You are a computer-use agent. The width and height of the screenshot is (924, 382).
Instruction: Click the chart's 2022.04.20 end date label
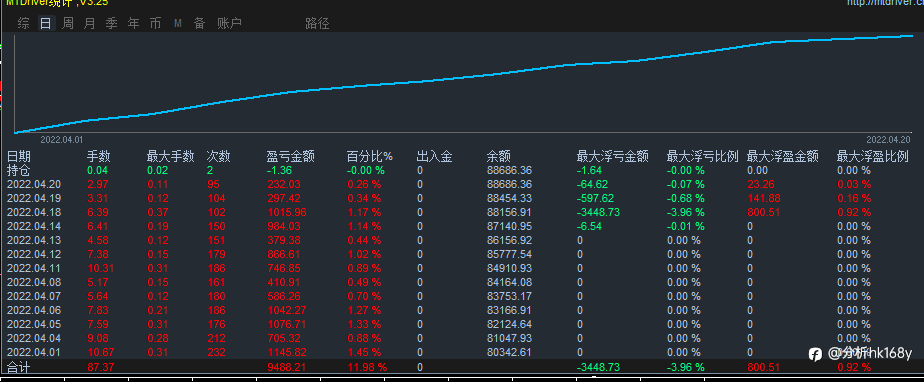coord(888,140)
